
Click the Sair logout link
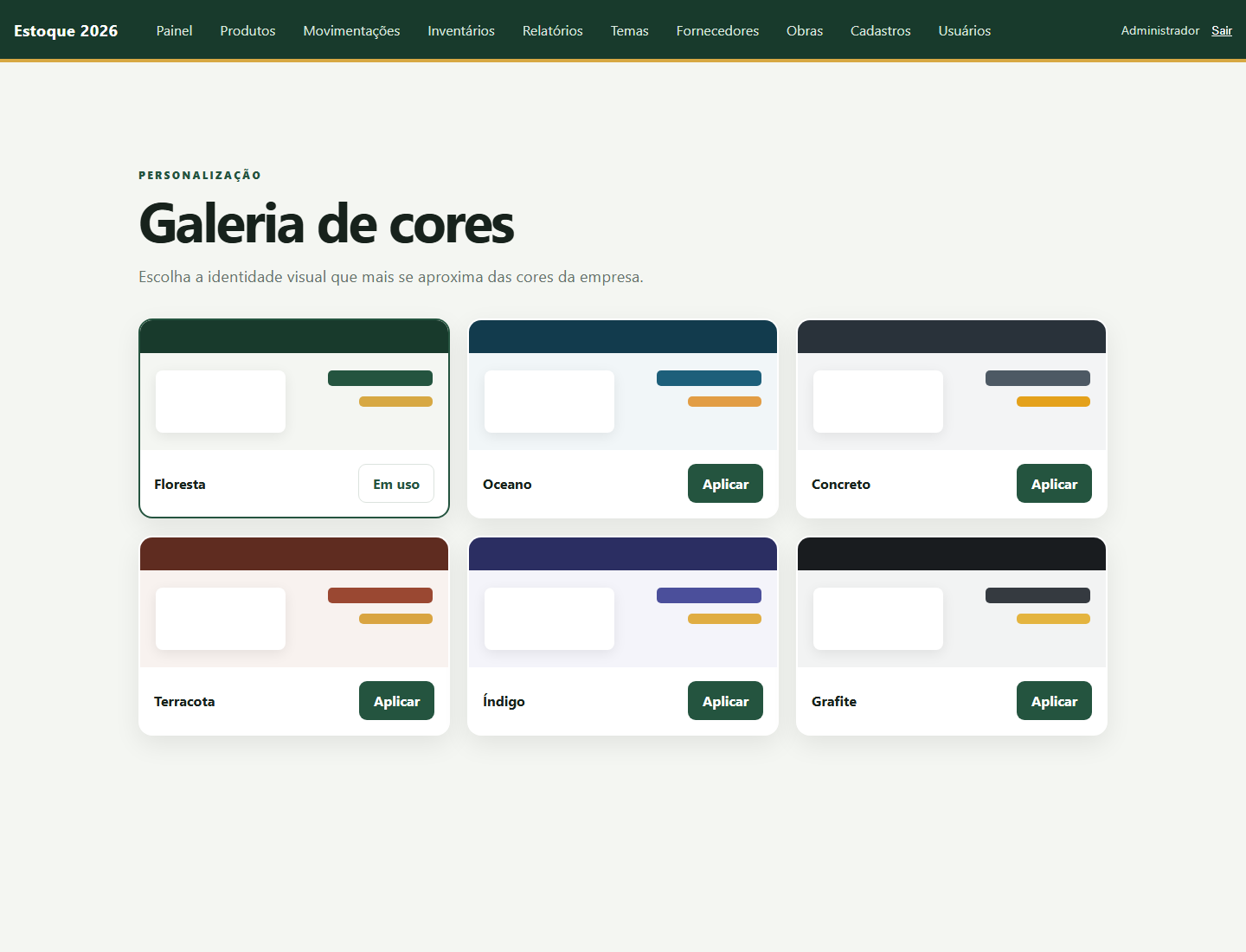click(1222, 30)
